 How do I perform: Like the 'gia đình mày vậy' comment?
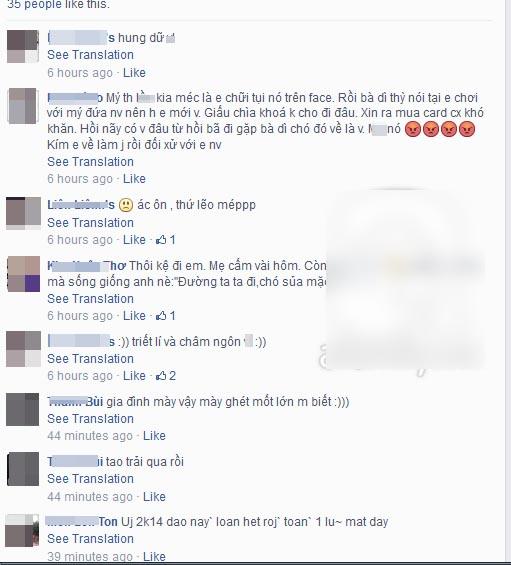coord(154,436)
